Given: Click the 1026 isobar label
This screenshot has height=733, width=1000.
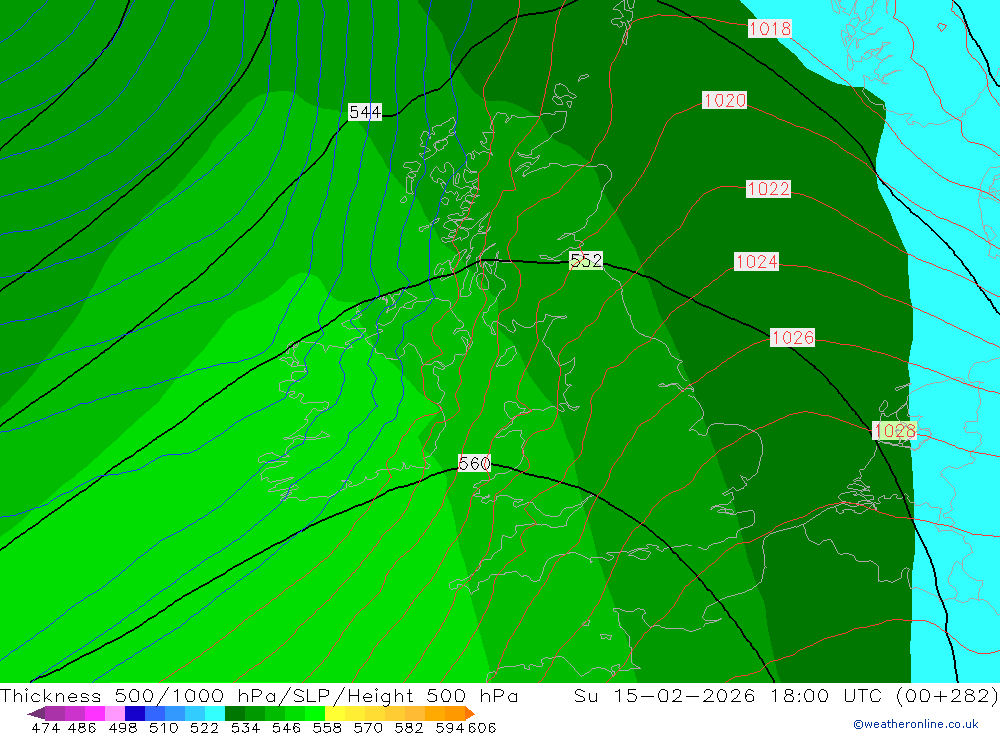Looking at the screenshot, I should tap(793, 337).
